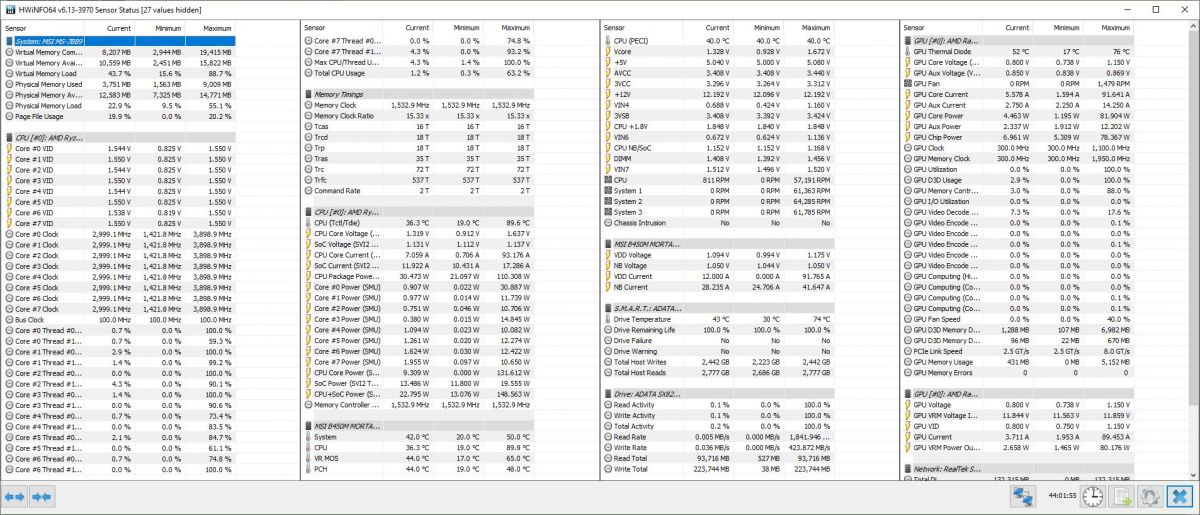Select the Core #7 VID row
Screen dimensions: 1200x515
click(118, 222)
